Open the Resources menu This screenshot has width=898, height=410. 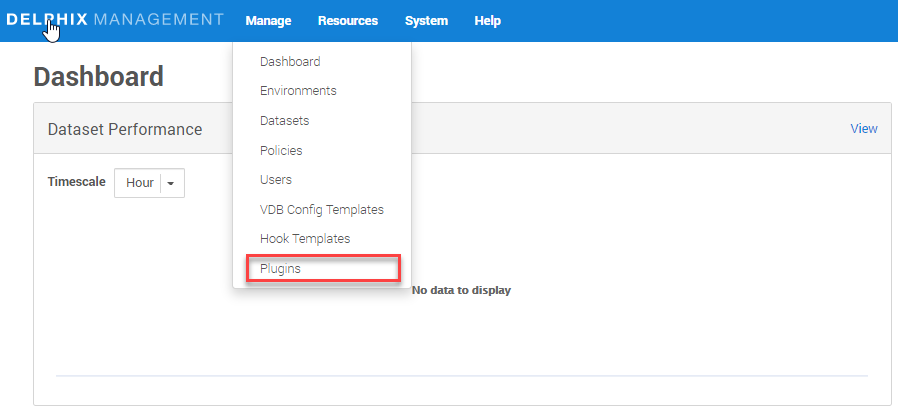point(348,21)
